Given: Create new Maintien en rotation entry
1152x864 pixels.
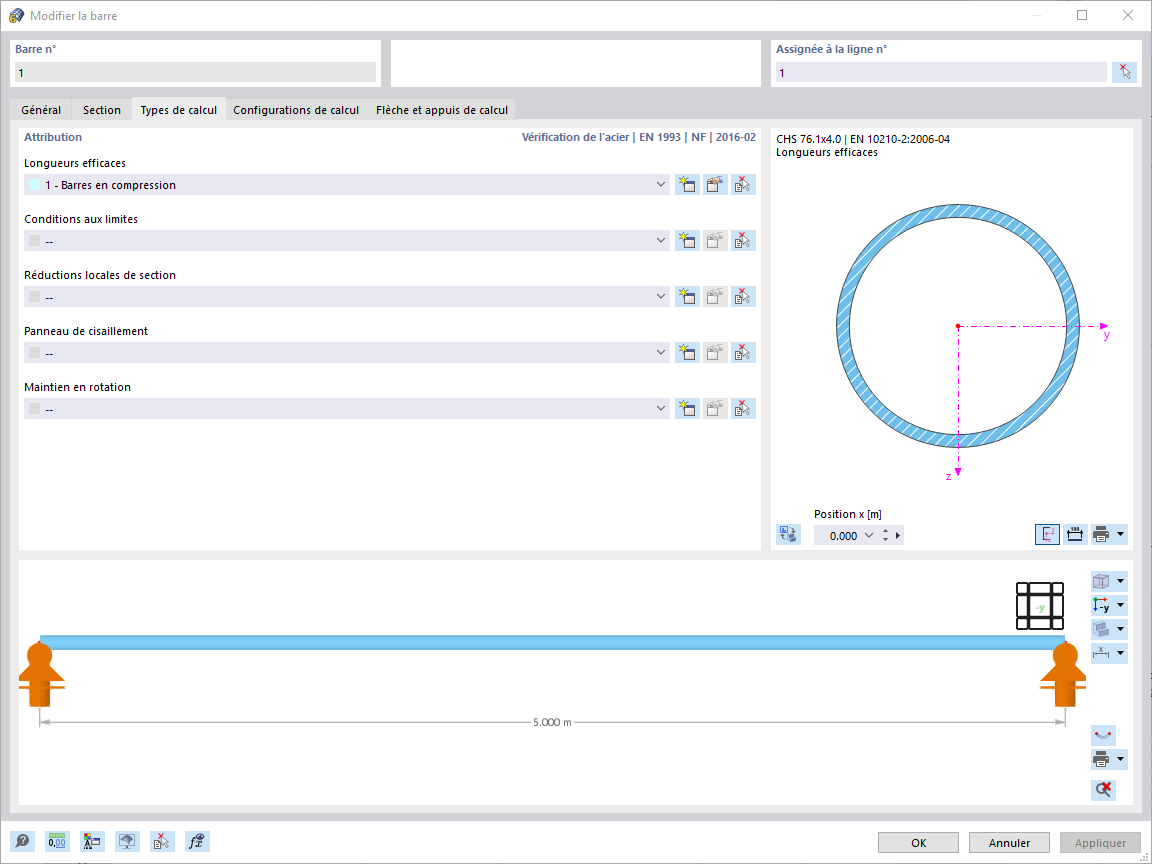Looking at the screenshot, I should (x=687, y=408).
